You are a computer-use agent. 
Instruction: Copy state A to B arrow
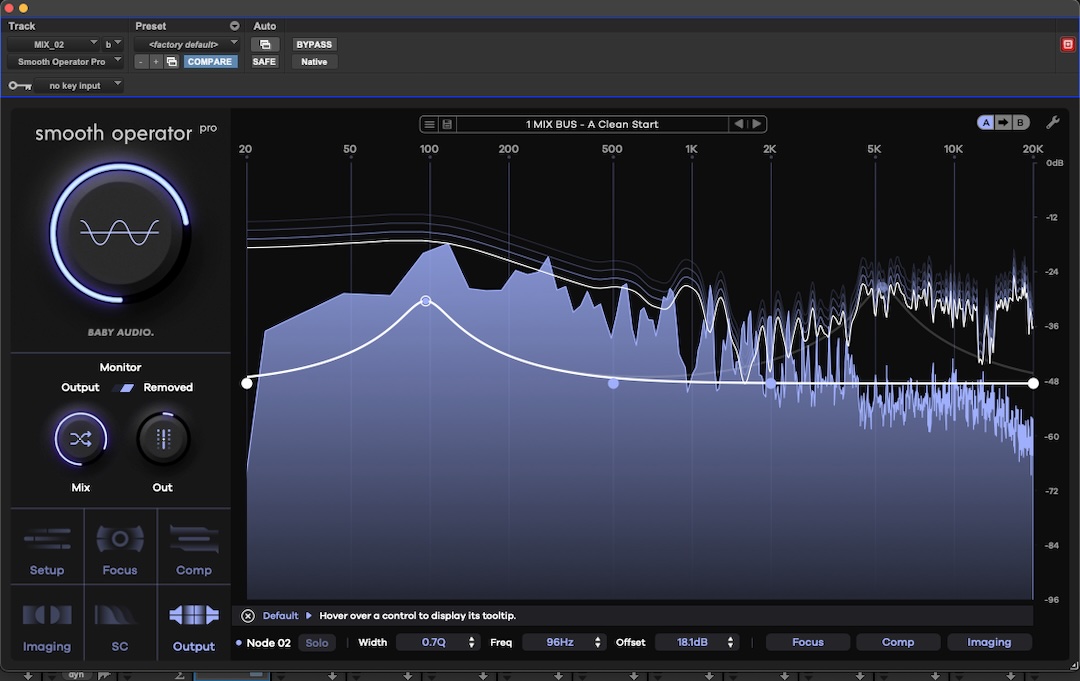point(1003,123)
